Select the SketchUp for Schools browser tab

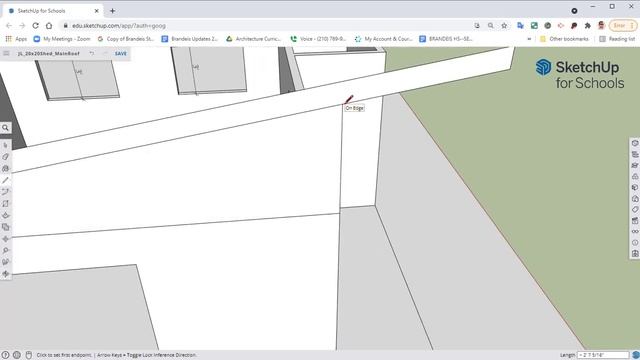coord(53,11)
